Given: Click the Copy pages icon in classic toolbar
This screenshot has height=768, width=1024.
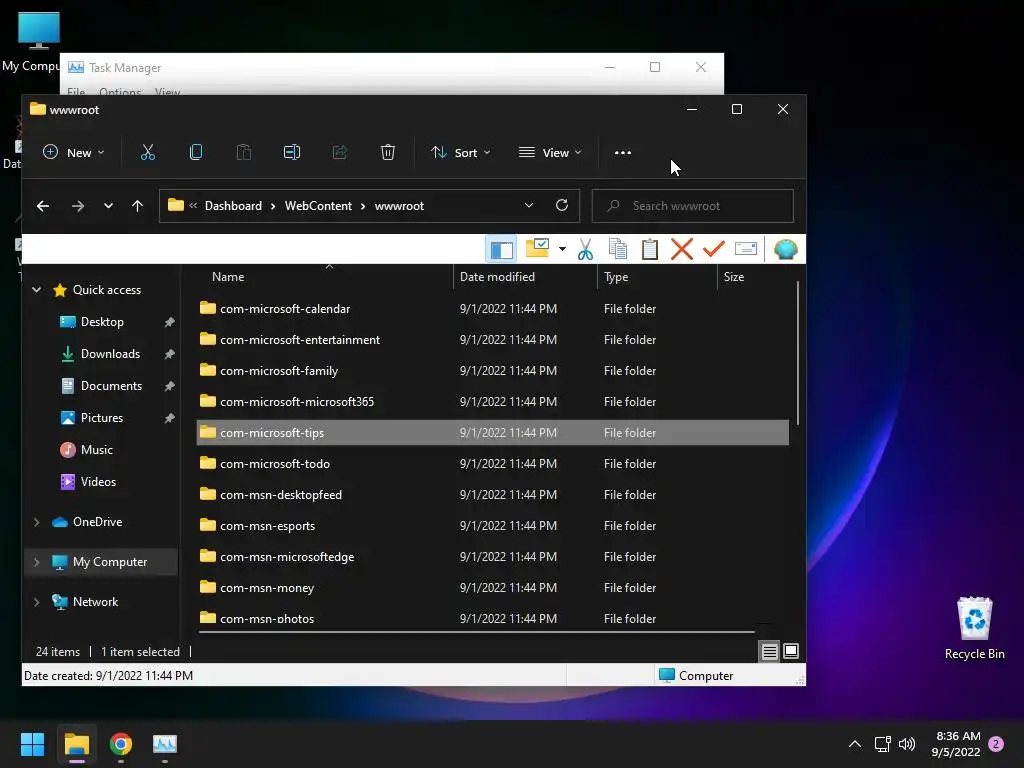Looking at the screenshot, I should click(618, 249).
